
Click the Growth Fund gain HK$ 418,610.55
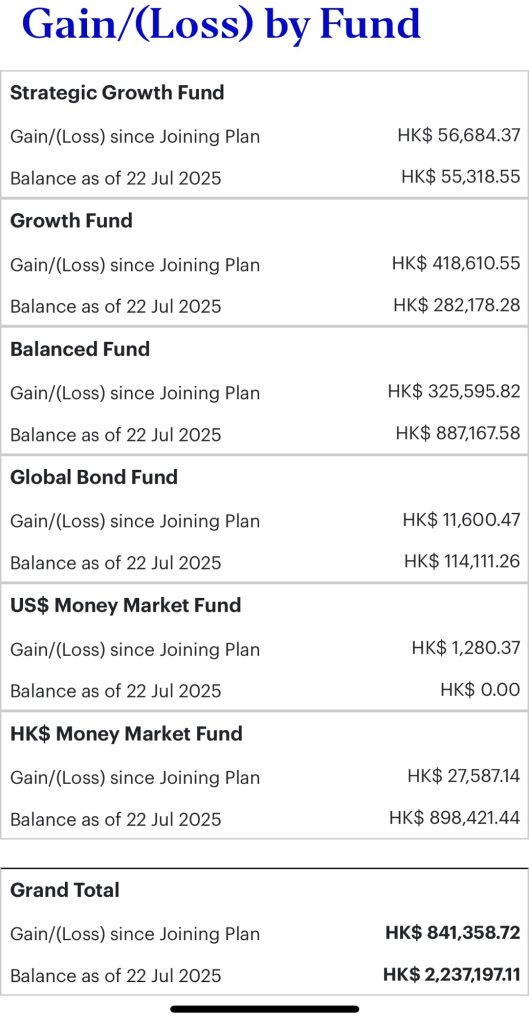[457, 264]
